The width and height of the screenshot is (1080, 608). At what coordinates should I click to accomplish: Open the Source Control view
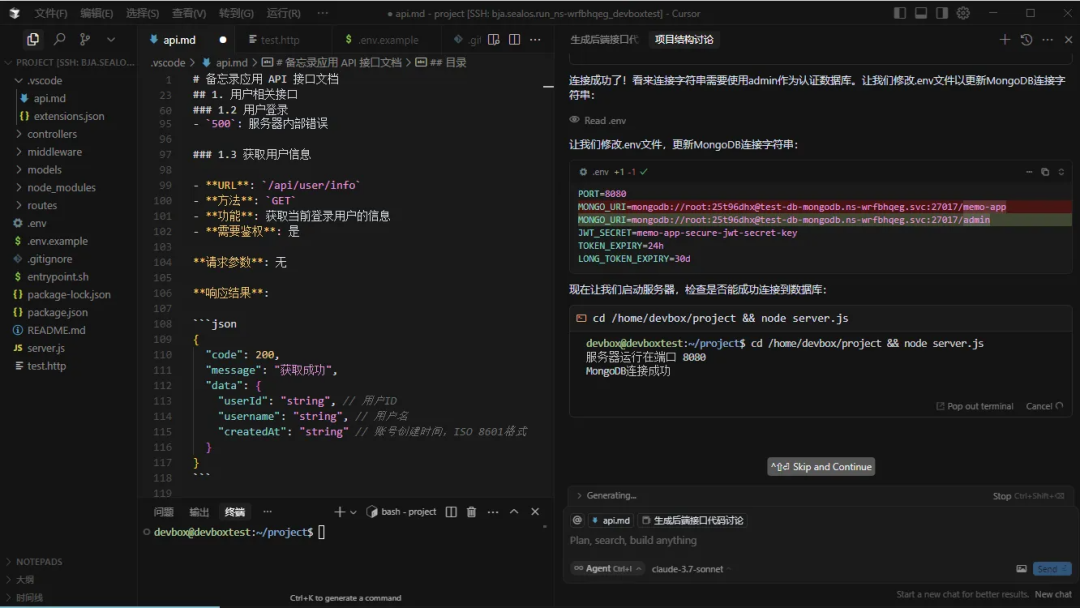tap(83, 38)
